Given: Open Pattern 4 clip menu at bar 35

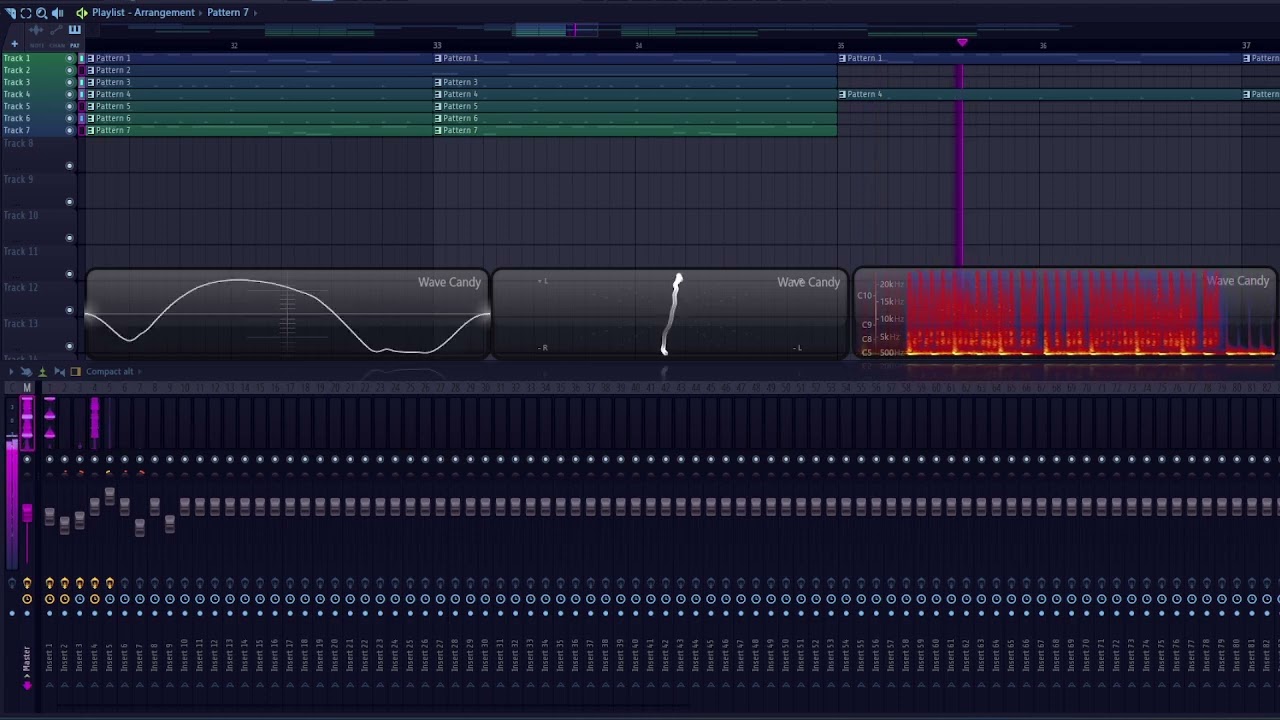Looking at the screenshot, I should pyautogui.click(x=842, y=94).
